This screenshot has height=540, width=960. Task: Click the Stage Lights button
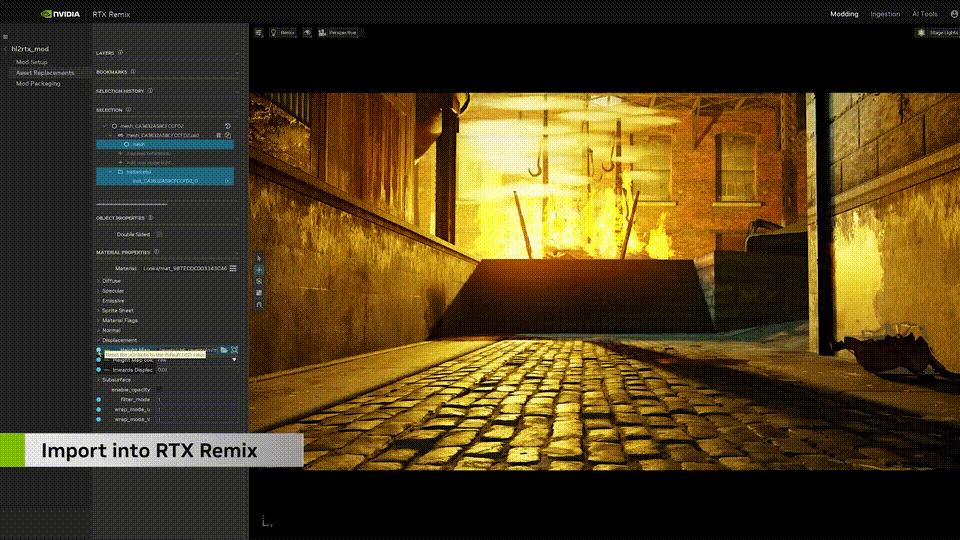(938, 32)
